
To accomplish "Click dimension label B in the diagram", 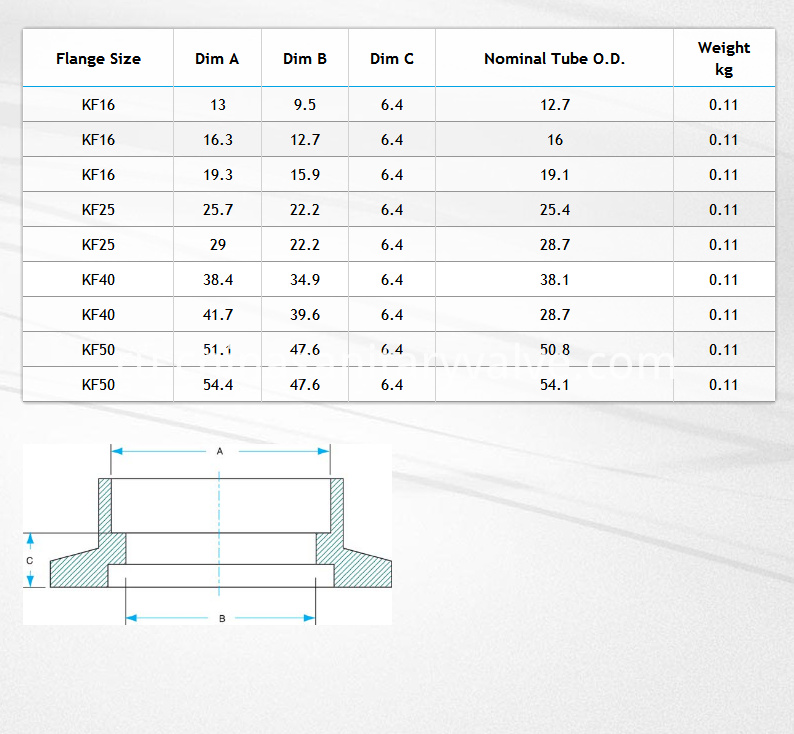I will (x=221, y=619).
